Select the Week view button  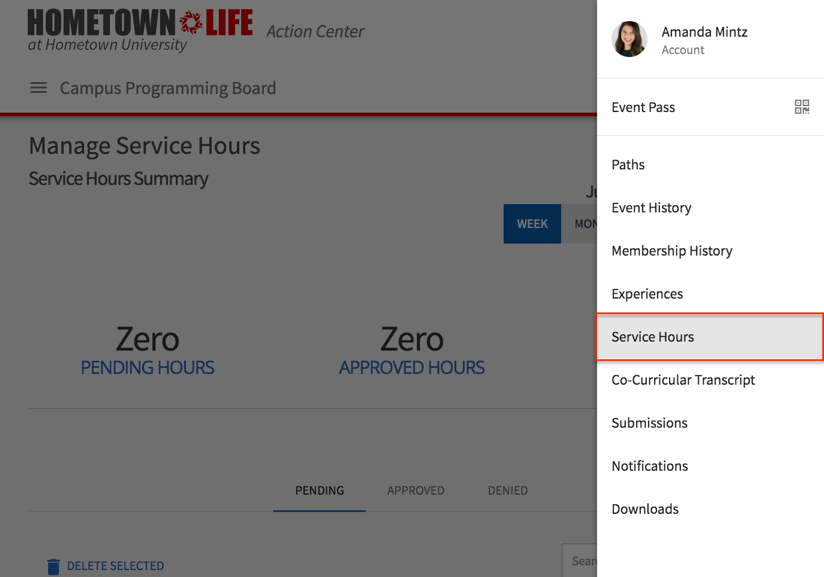tap(532, 224)
